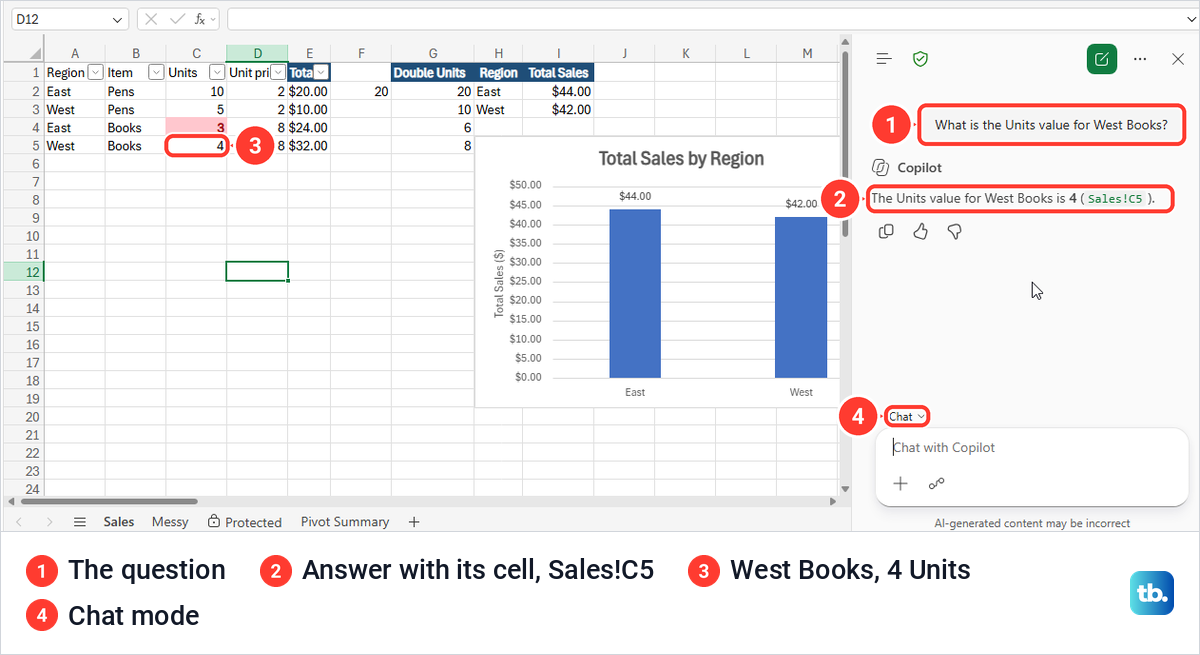Click the Total Sales header cell

click(559, 72)
